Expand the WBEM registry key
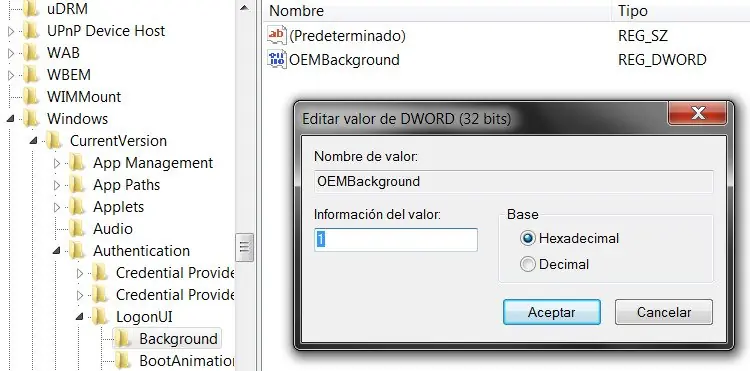Viewport: 750px width, 371px height. (x=11, y=75)
